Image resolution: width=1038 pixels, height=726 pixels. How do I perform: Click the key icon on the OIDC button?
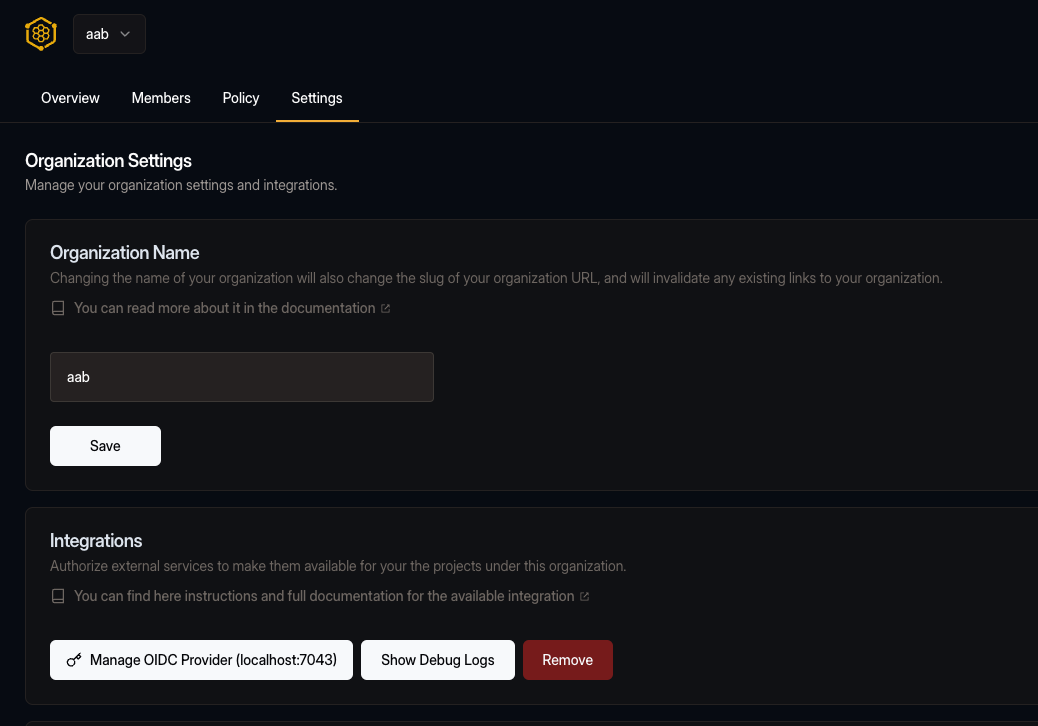click(x=74, y=660)
